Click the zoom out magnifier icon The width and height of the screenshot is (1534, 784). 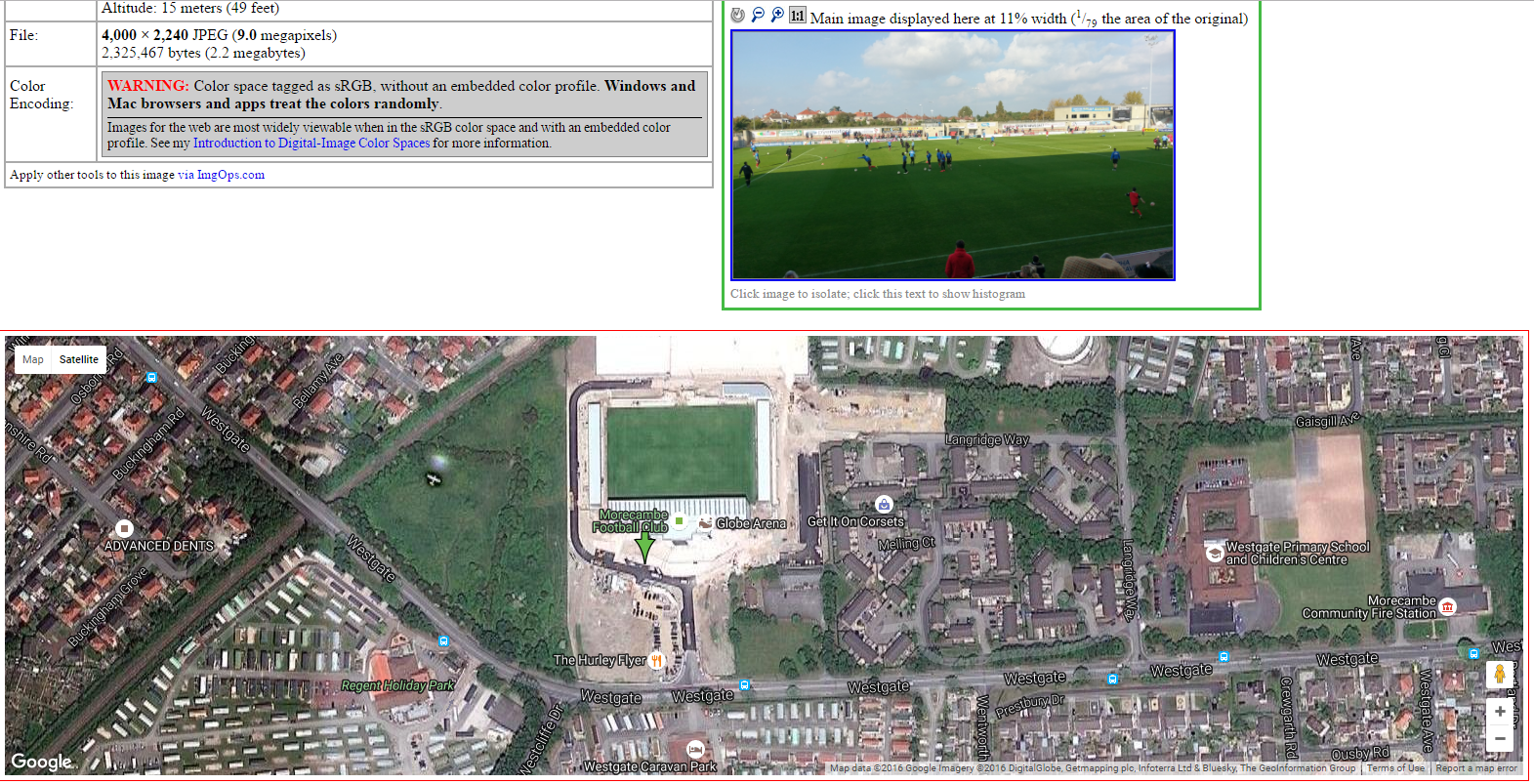(x=758, y=15)
